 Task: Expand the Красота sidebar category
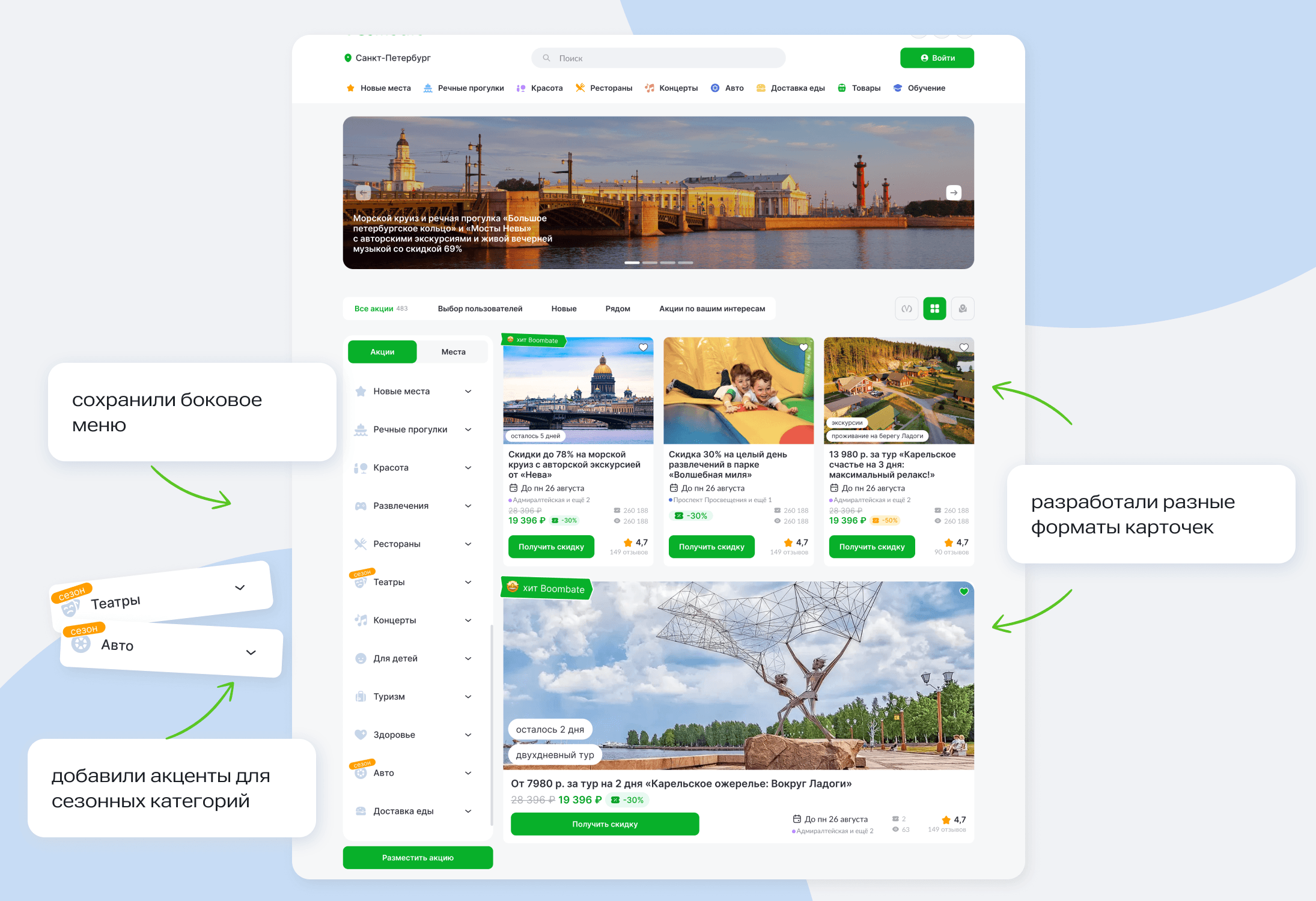tap(468, 468)
